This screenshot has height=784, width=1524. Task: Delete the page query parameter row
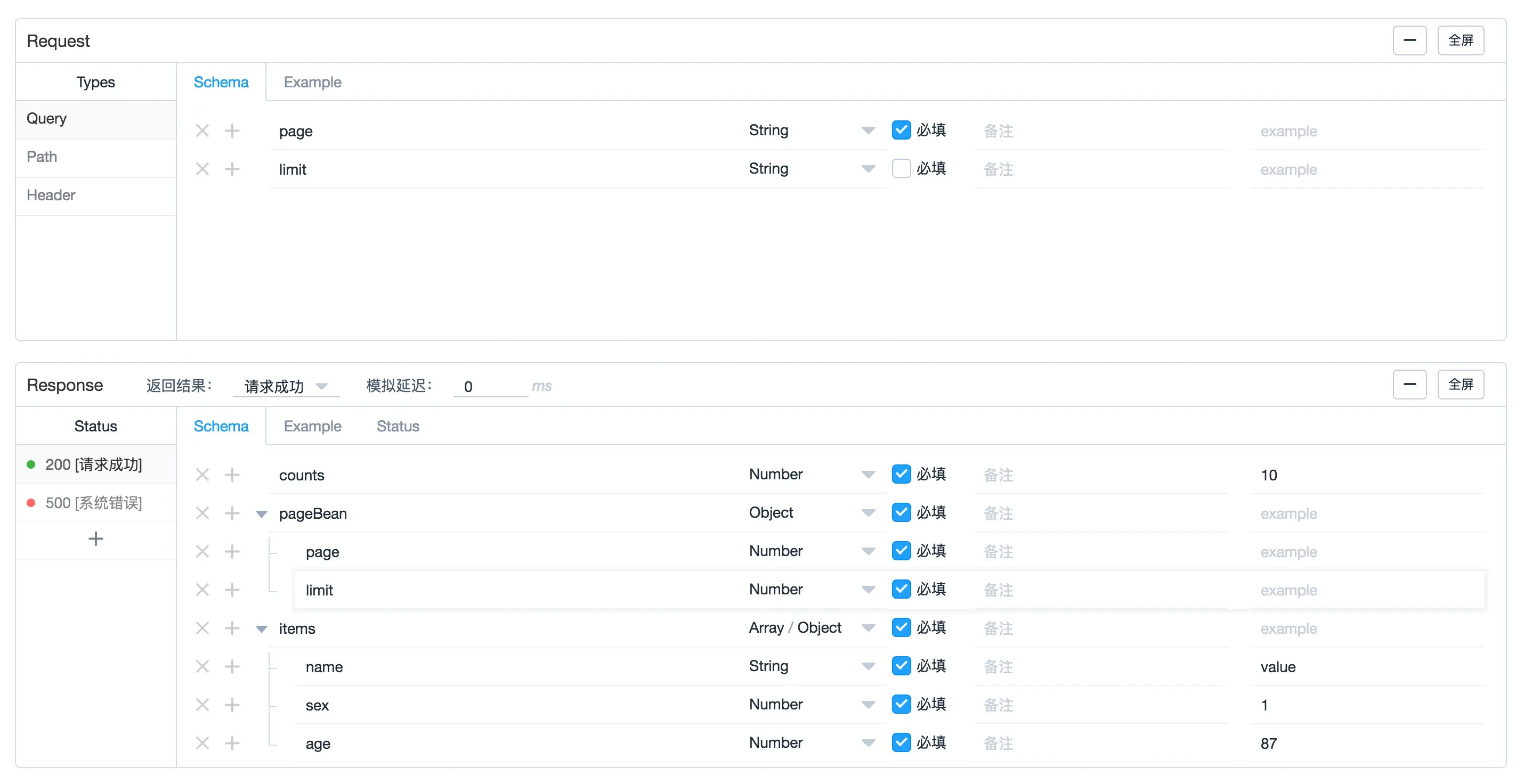(x=202, y=130)
